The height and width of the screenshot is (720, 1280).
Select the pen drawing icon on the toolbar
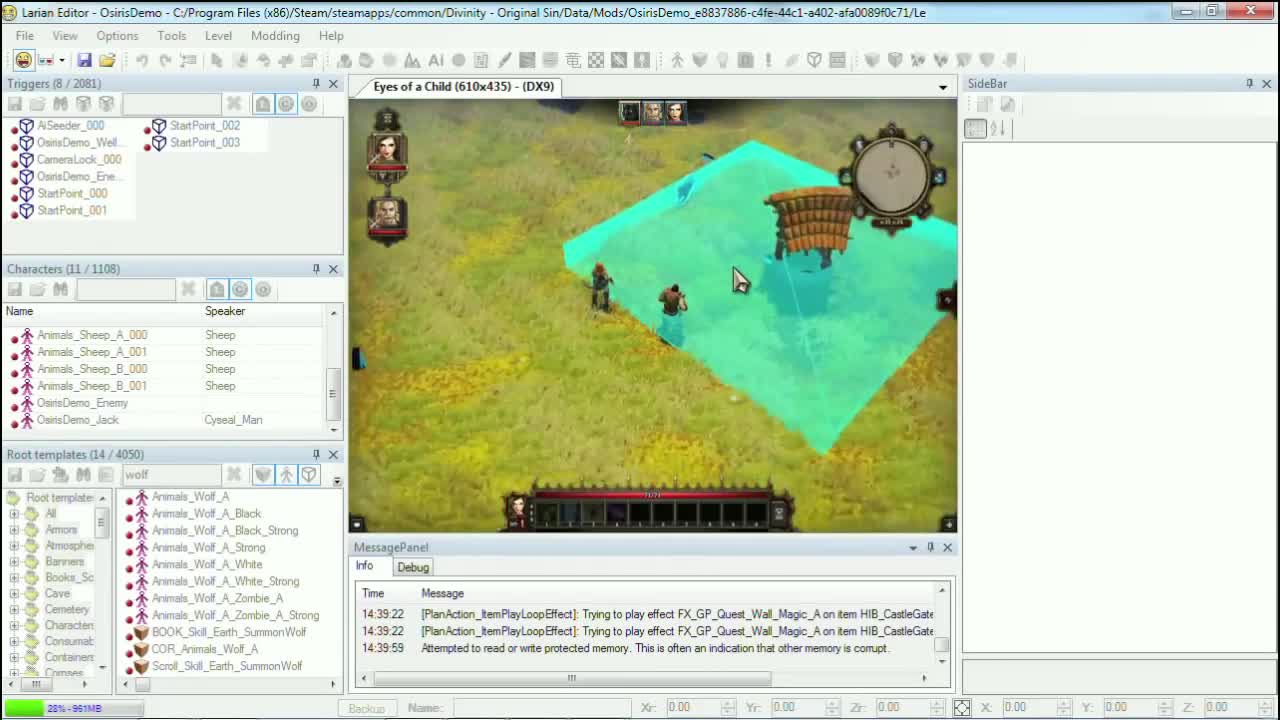[505, 60]
